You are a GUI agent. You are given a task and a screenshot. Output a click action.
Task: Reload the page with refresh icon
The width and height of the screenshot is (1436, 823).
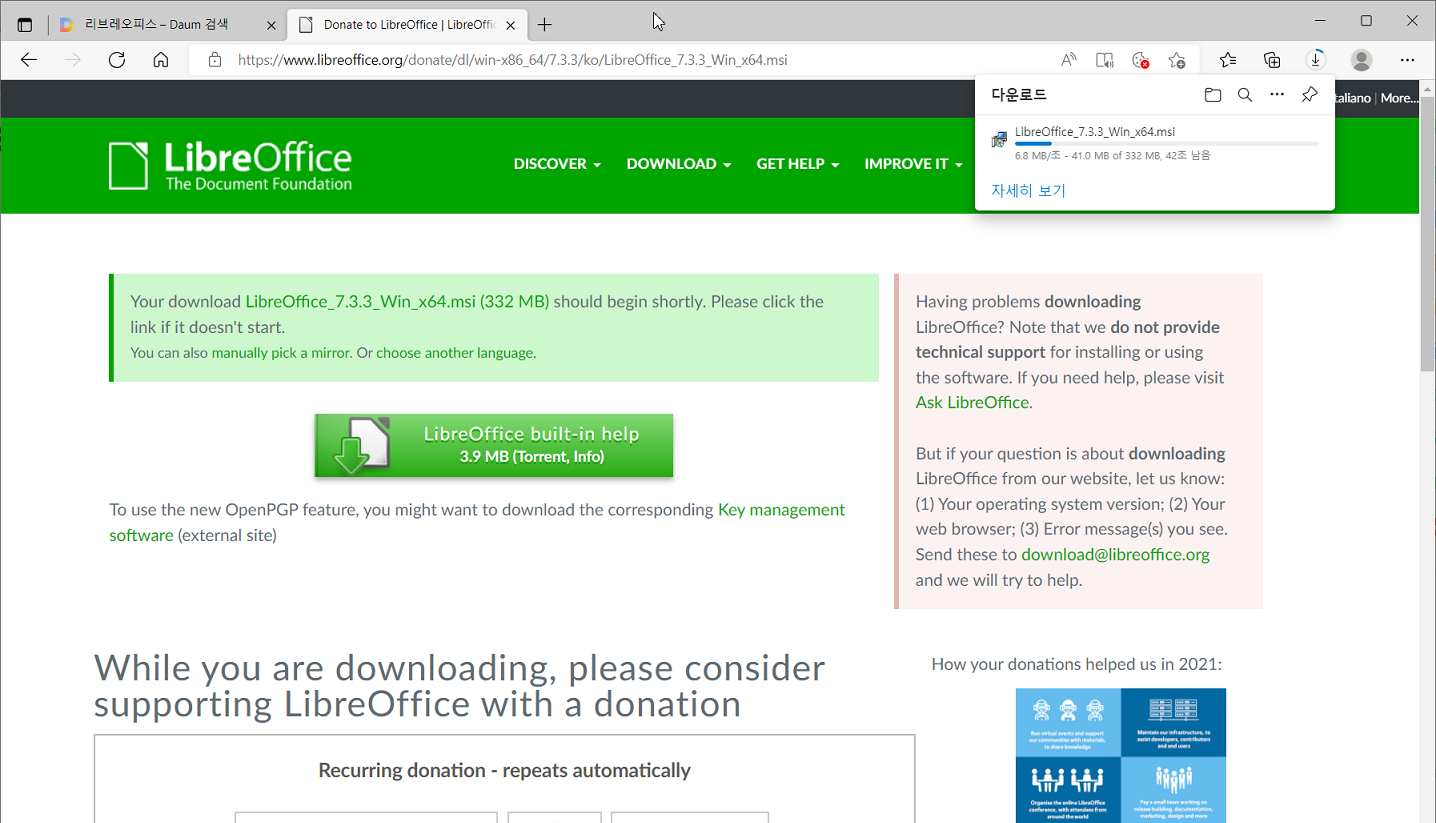pos(117,60)
